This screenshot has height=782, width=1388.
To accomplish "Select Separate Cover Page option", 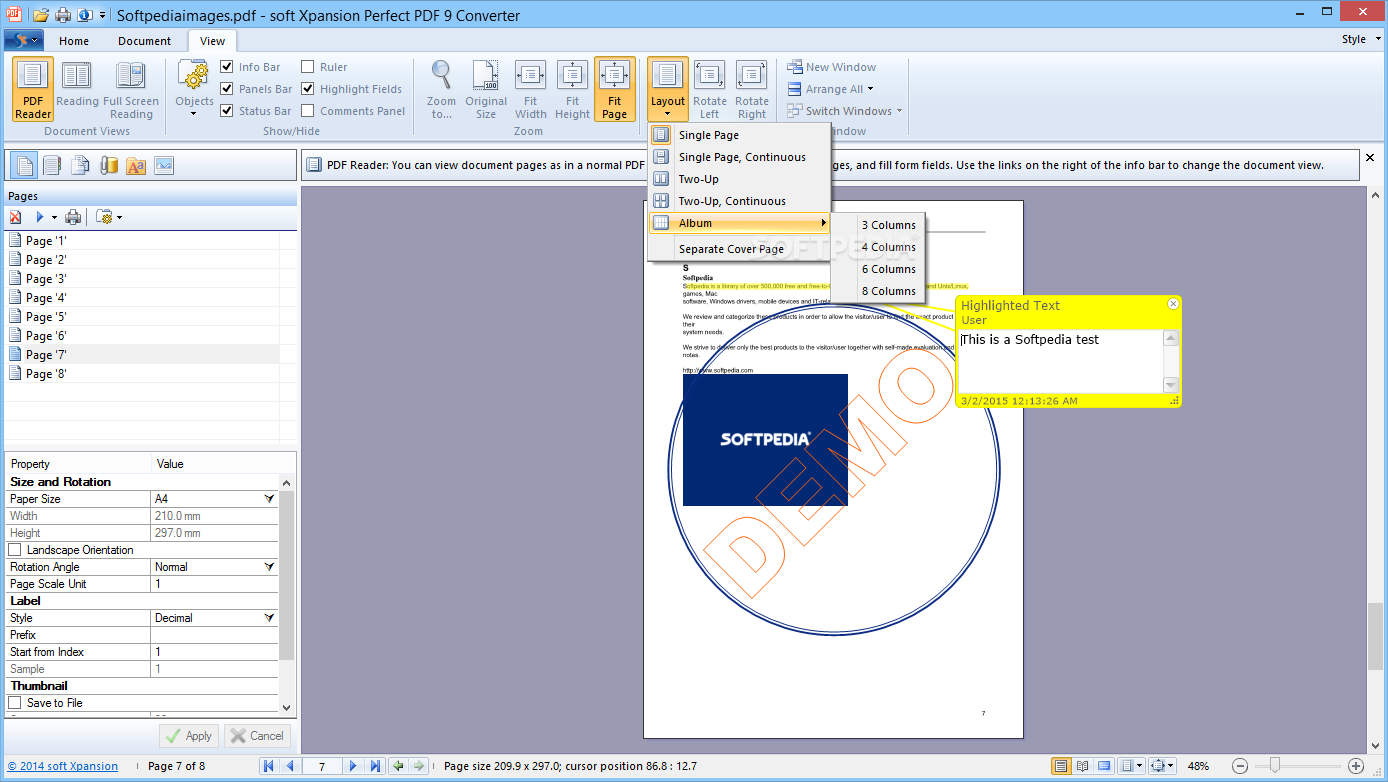I will [739, 249].
